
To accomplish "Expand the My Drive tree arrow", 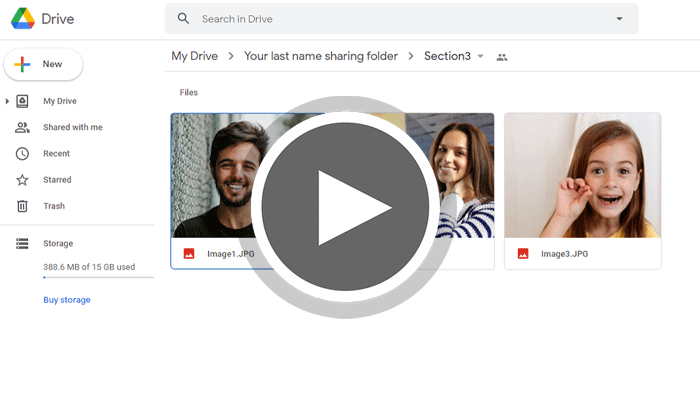I will (7, 101).
